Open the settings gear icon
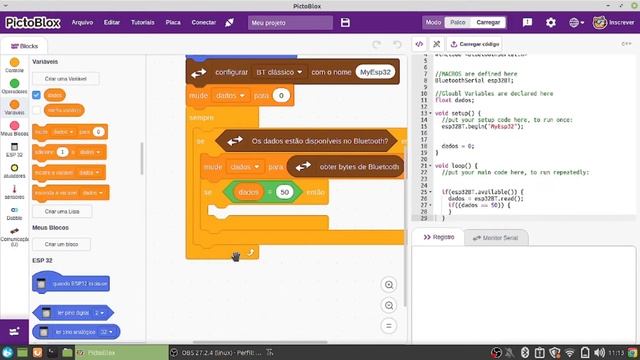The image size is (640, 360). (551, 22)
